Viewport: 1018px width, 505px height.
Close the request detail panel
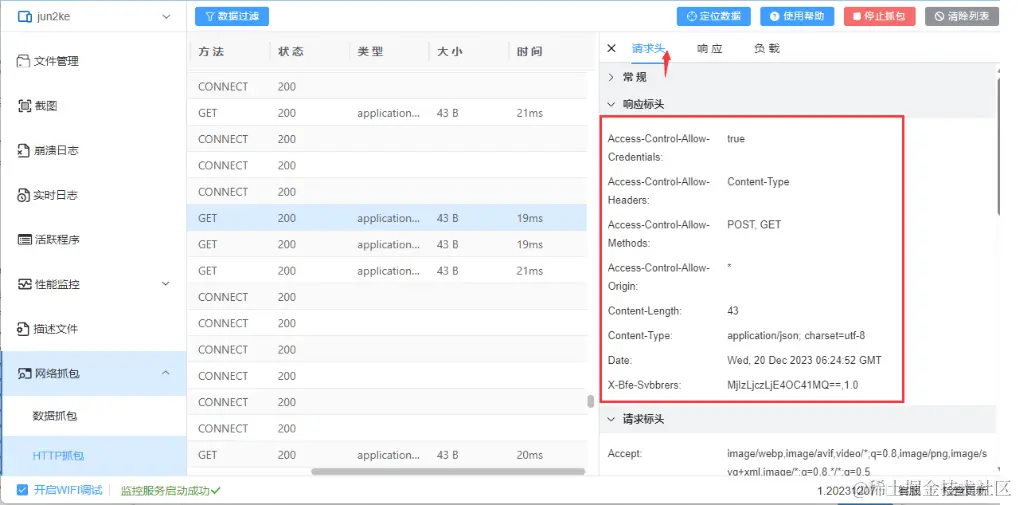pos(611,48)
